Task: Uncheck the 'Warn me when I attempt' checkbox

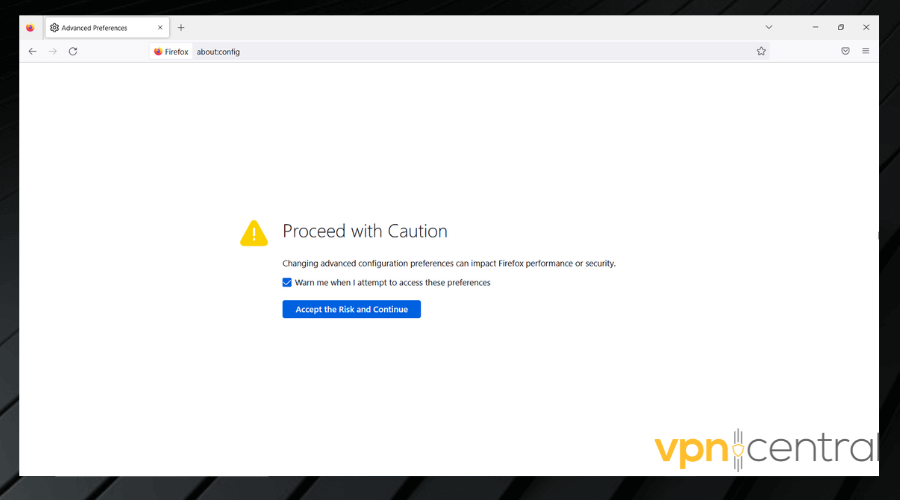Action: 287,283
